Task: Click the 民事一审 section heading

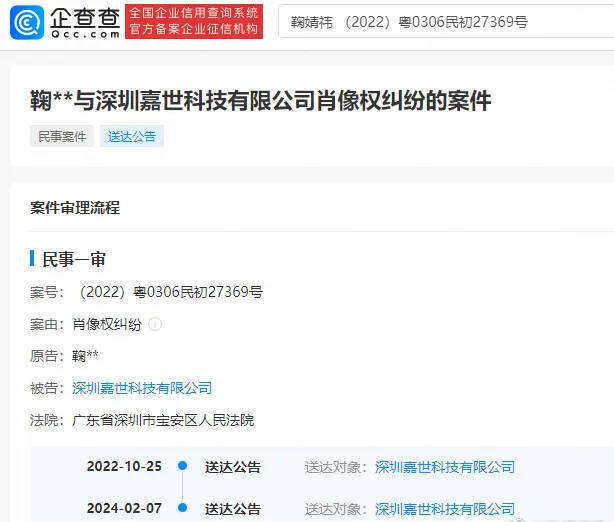Action: tap(74, 259)
